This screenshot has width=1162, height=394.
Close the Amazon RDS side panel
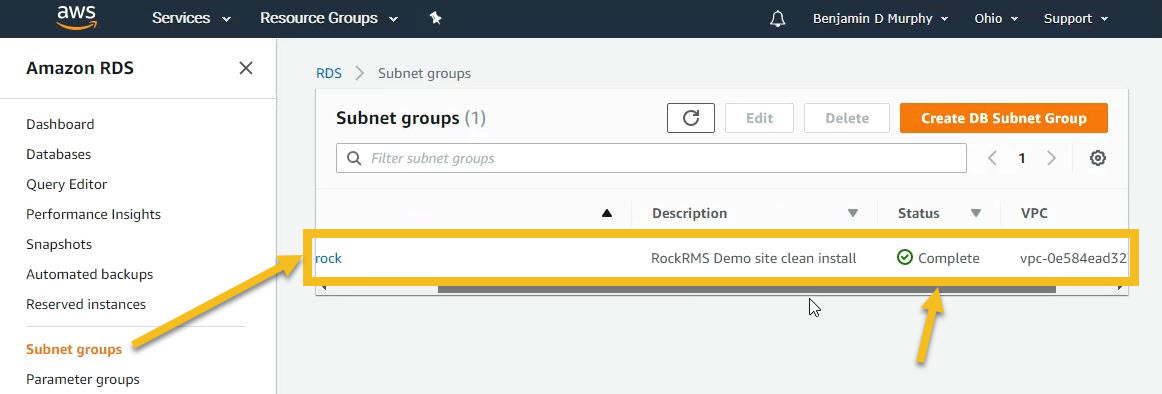[x=246, y=68]
